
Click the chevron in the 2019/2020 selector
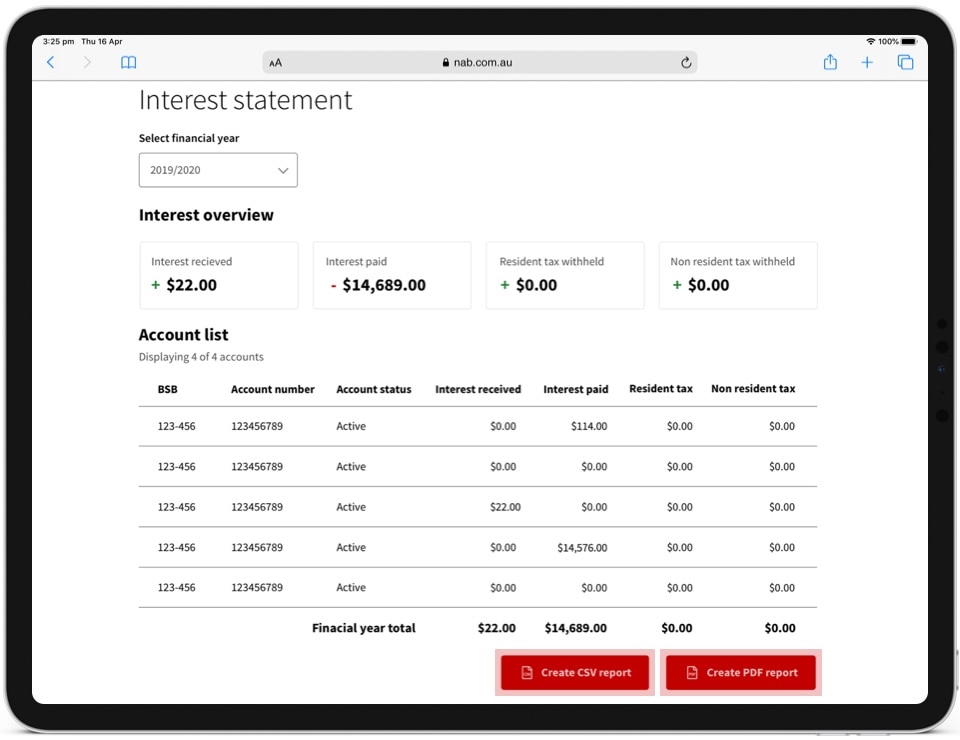(x=283, y=171)
